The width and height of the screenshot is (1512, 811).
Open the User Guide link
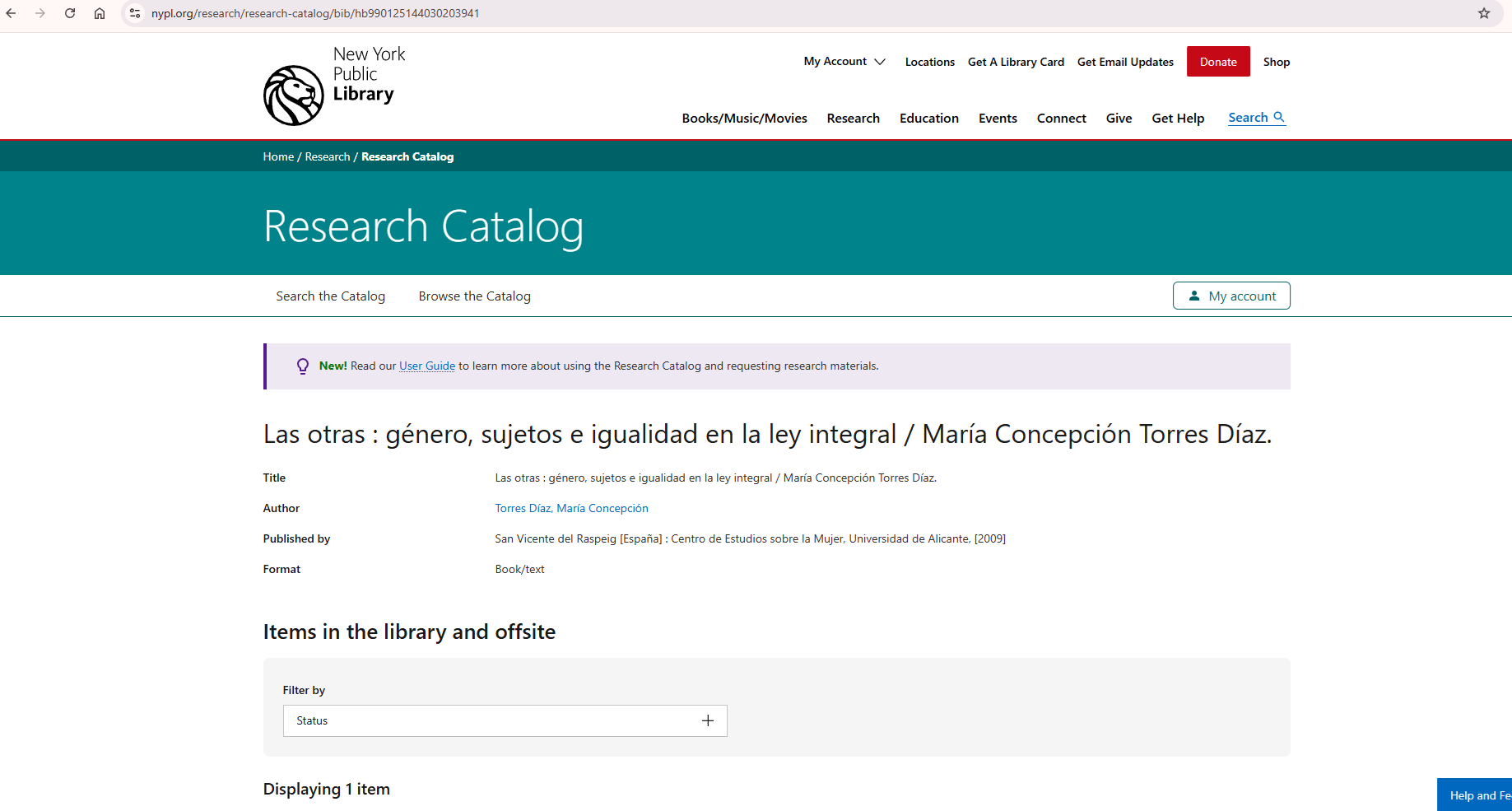(426, 366)
